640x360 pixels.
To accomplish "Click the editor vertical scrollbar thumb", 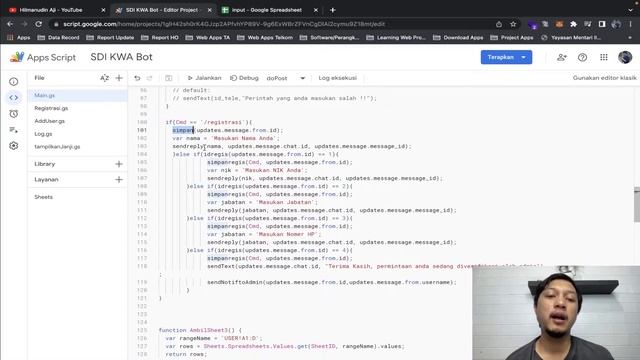I will (x=637, y=204).
